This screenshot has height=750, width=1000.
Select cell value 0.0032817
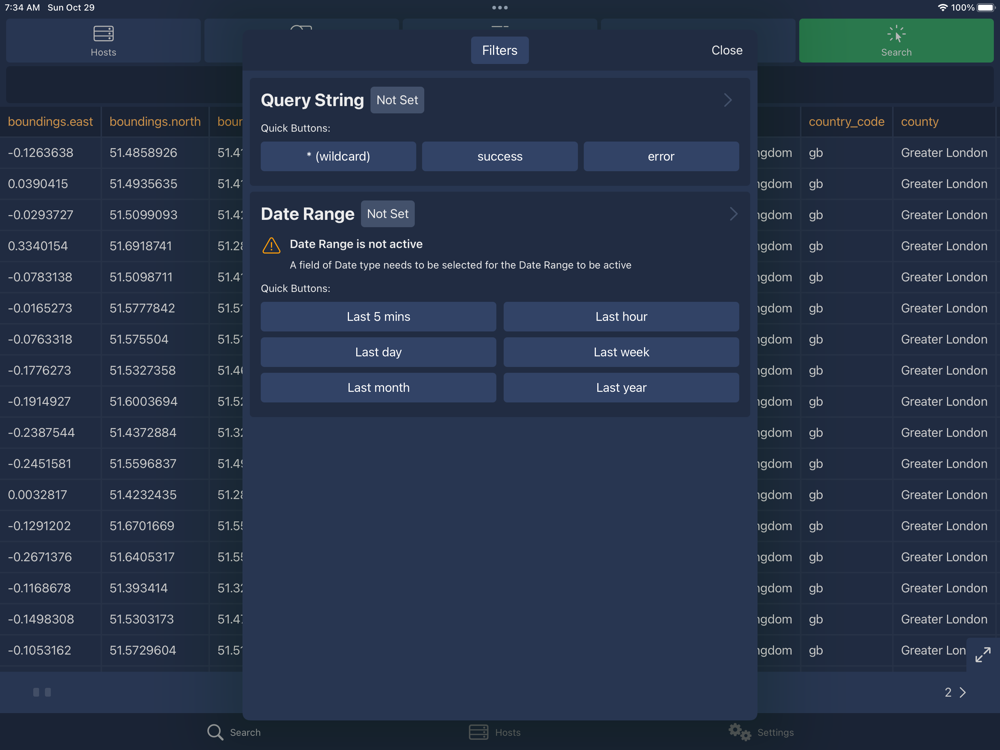38,495
